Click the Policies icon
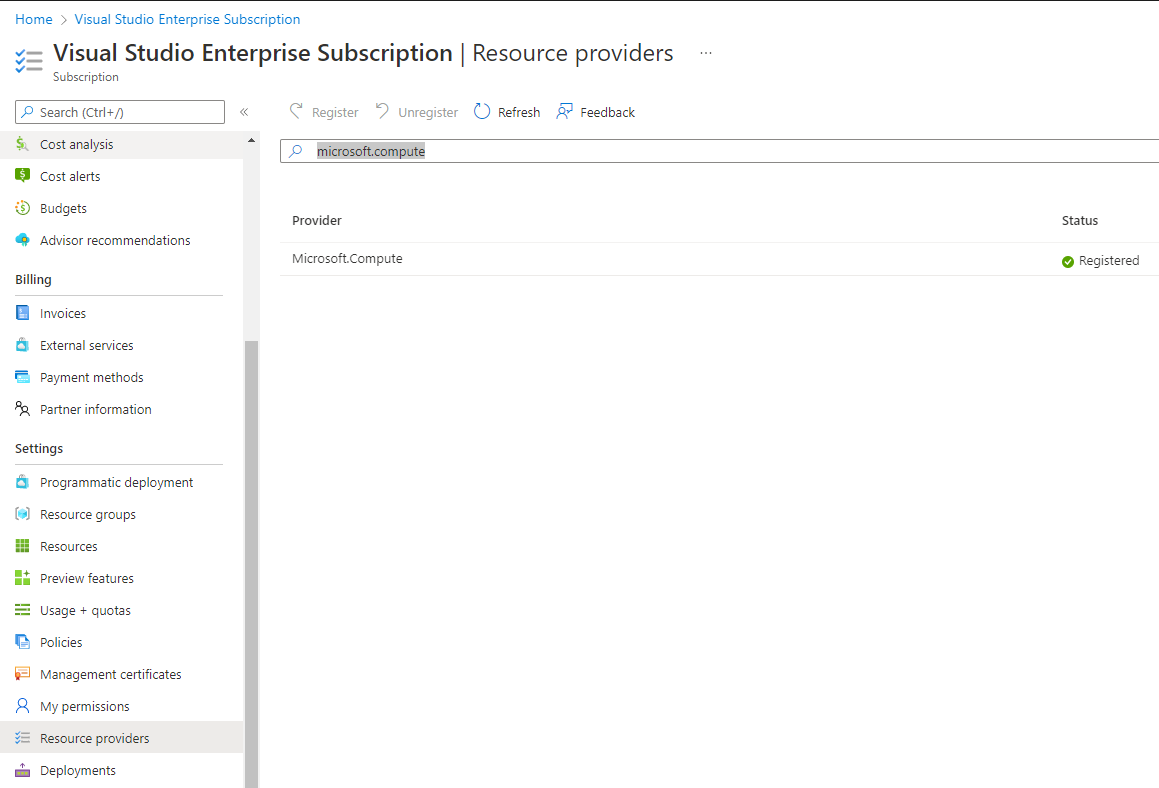The image size is (1159, 788). click(22, 642)
